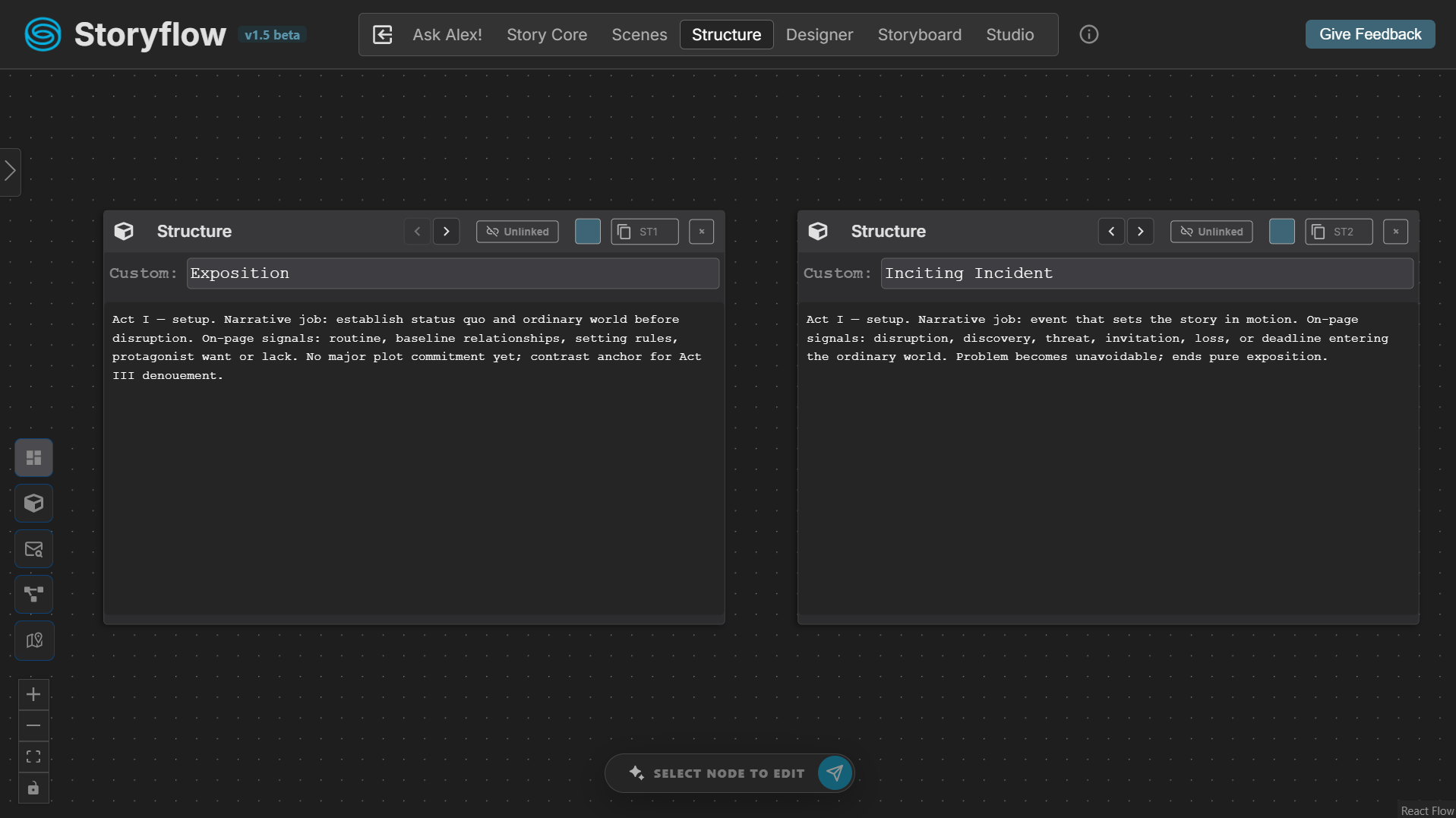Click the v1.5 beta version badge

(272, 35)
